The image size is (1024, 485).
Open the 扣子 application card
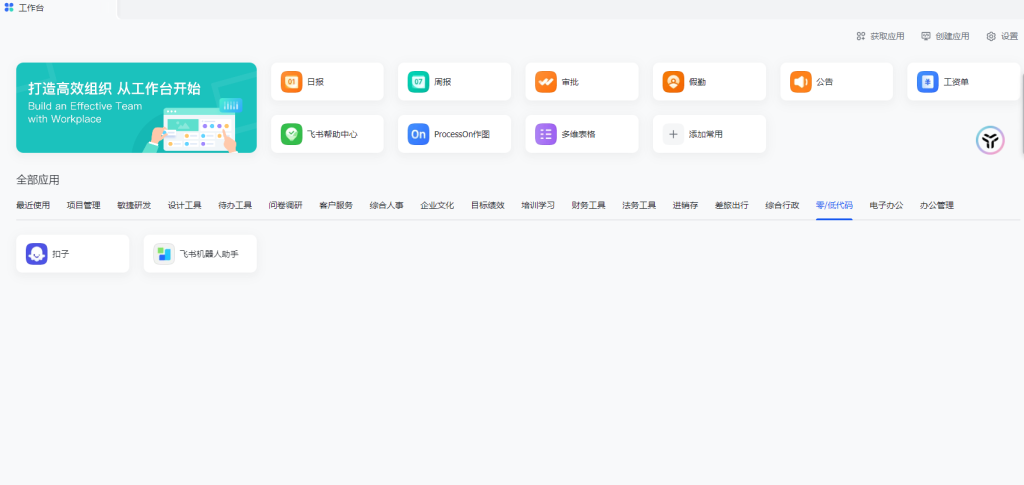pyautogui.click(x=72, y=254)
